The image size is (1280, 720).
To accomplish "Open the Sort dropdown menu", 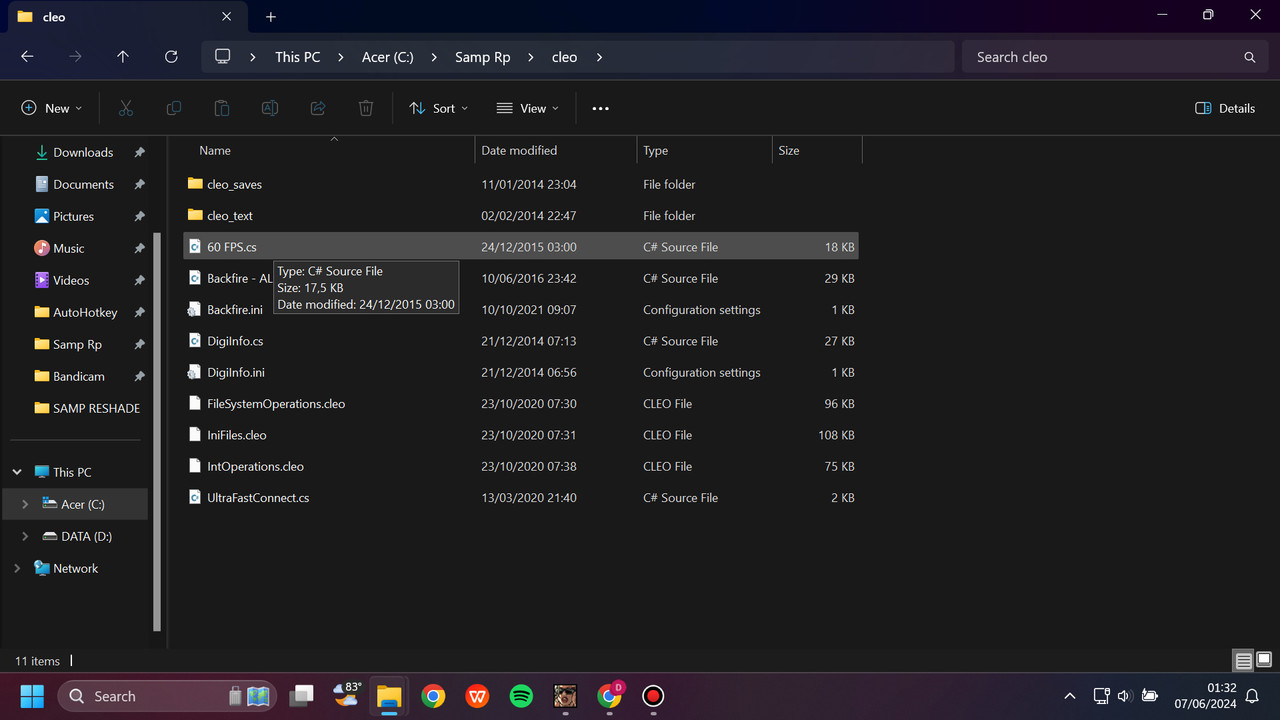I will [438, 108].
